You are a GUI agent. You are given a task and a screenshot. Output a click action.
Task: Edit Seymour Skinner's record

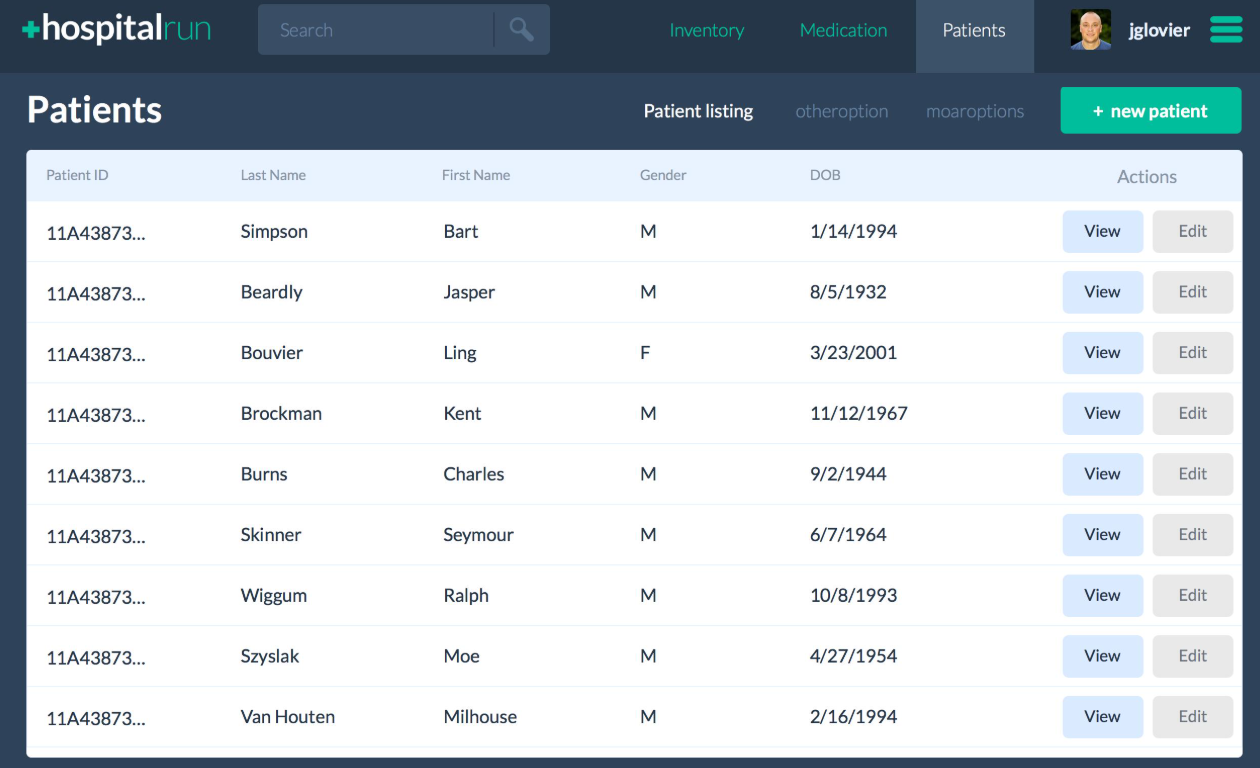(x=1192, y=534)
